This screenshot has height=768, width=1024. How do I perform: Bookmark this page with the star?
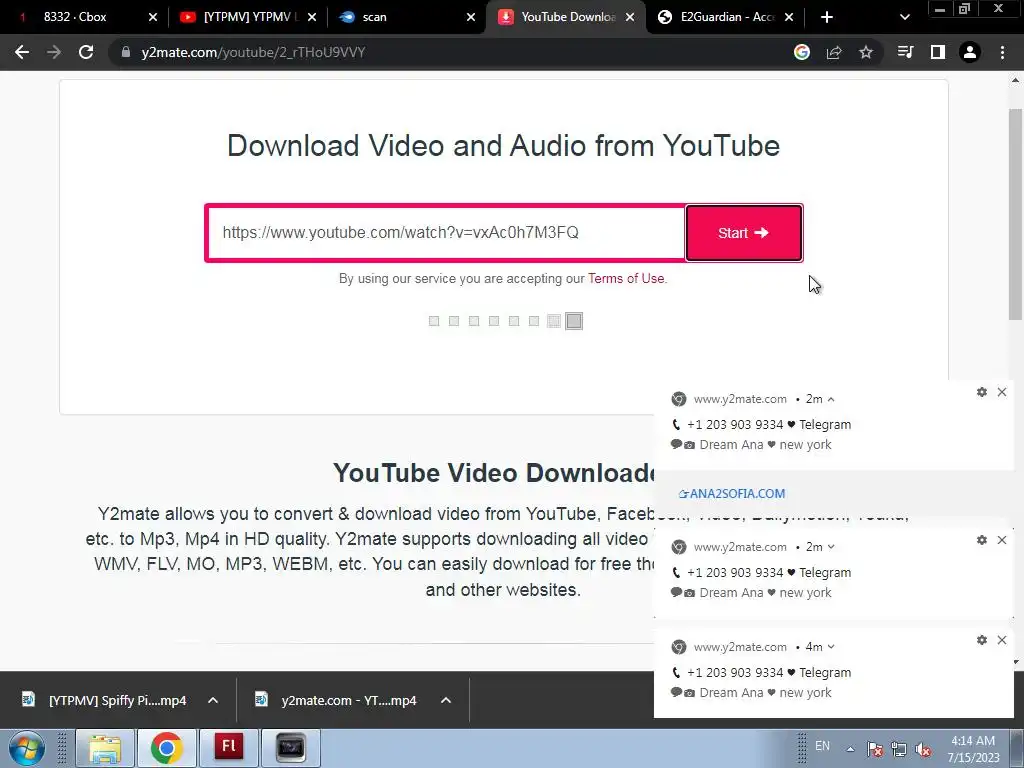point(866,52)
